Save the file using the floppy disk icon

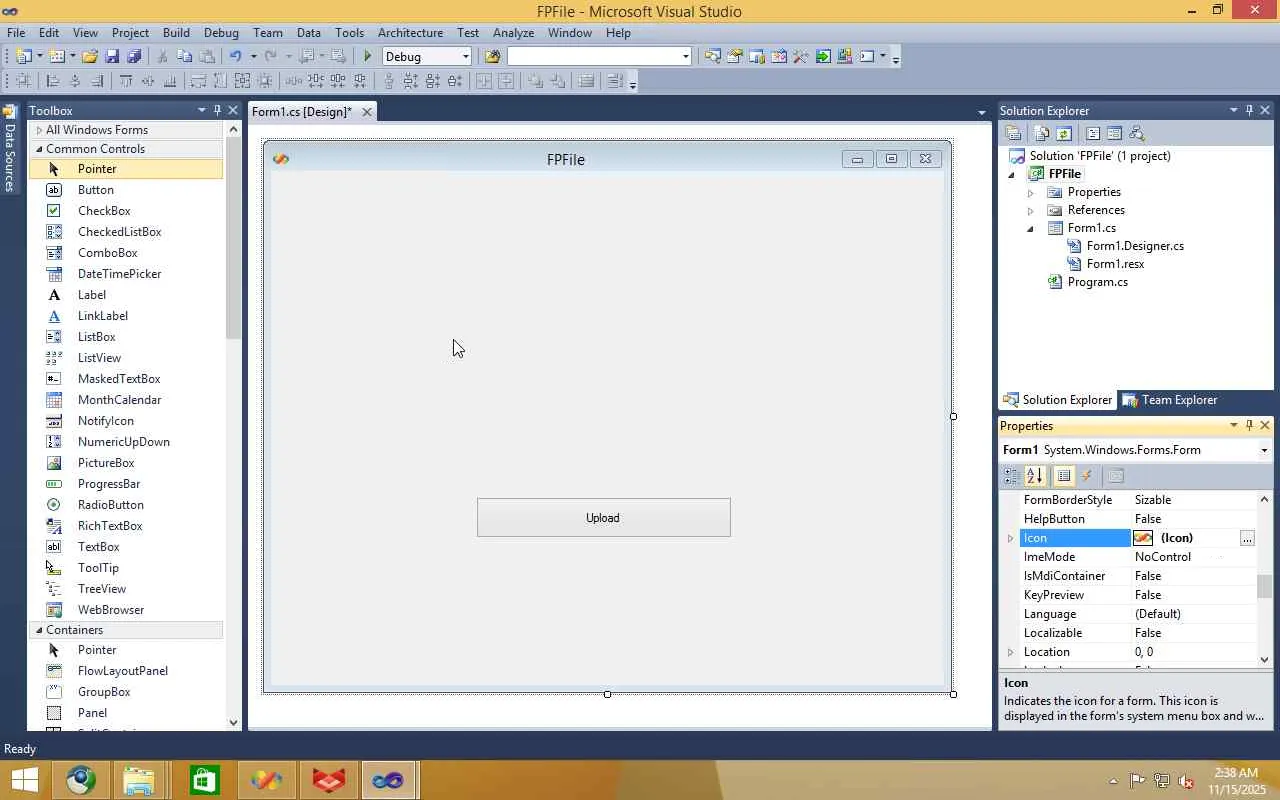(x=112, y=57)
